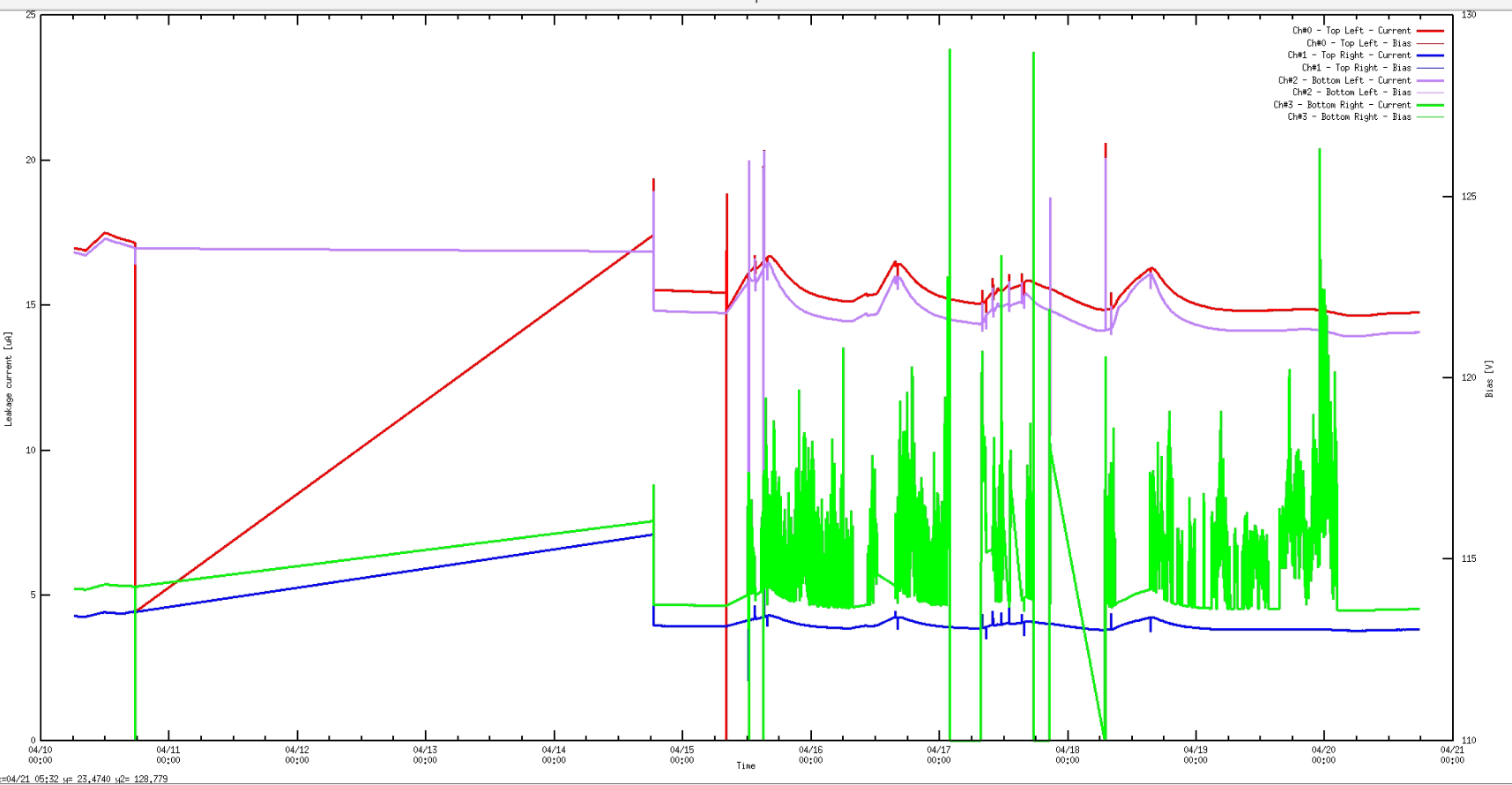Toggle Ch#2 Bottom Left Current legend entry

[1344, 80]
